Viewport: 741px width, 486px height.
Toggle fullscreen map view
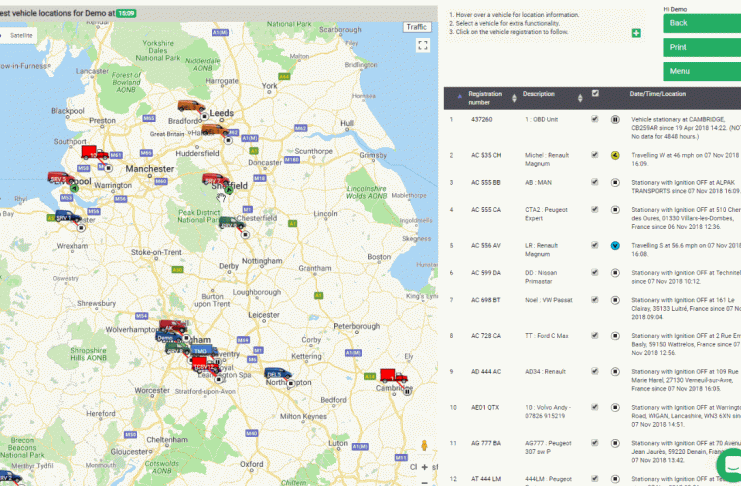pyautogui.click(x=423, y=45)
